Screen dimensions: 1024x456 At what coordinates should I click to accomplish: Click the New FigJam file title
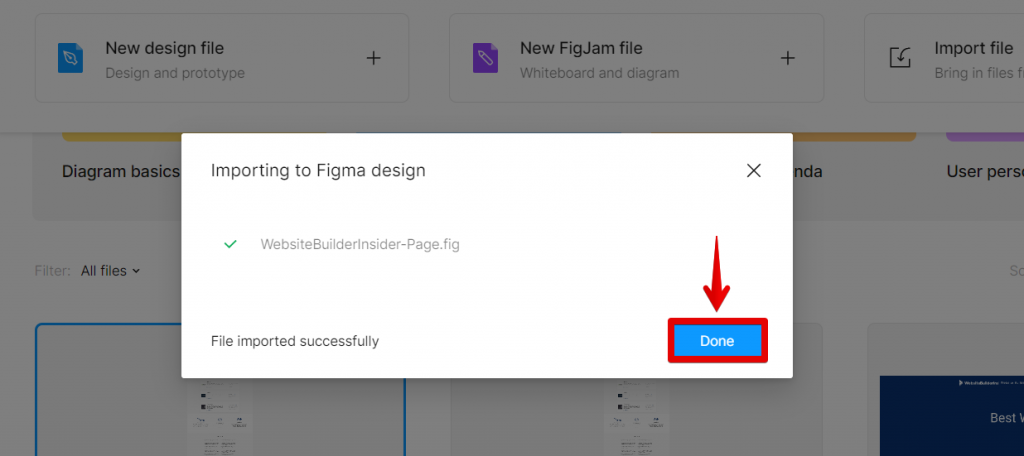(580, 48)
